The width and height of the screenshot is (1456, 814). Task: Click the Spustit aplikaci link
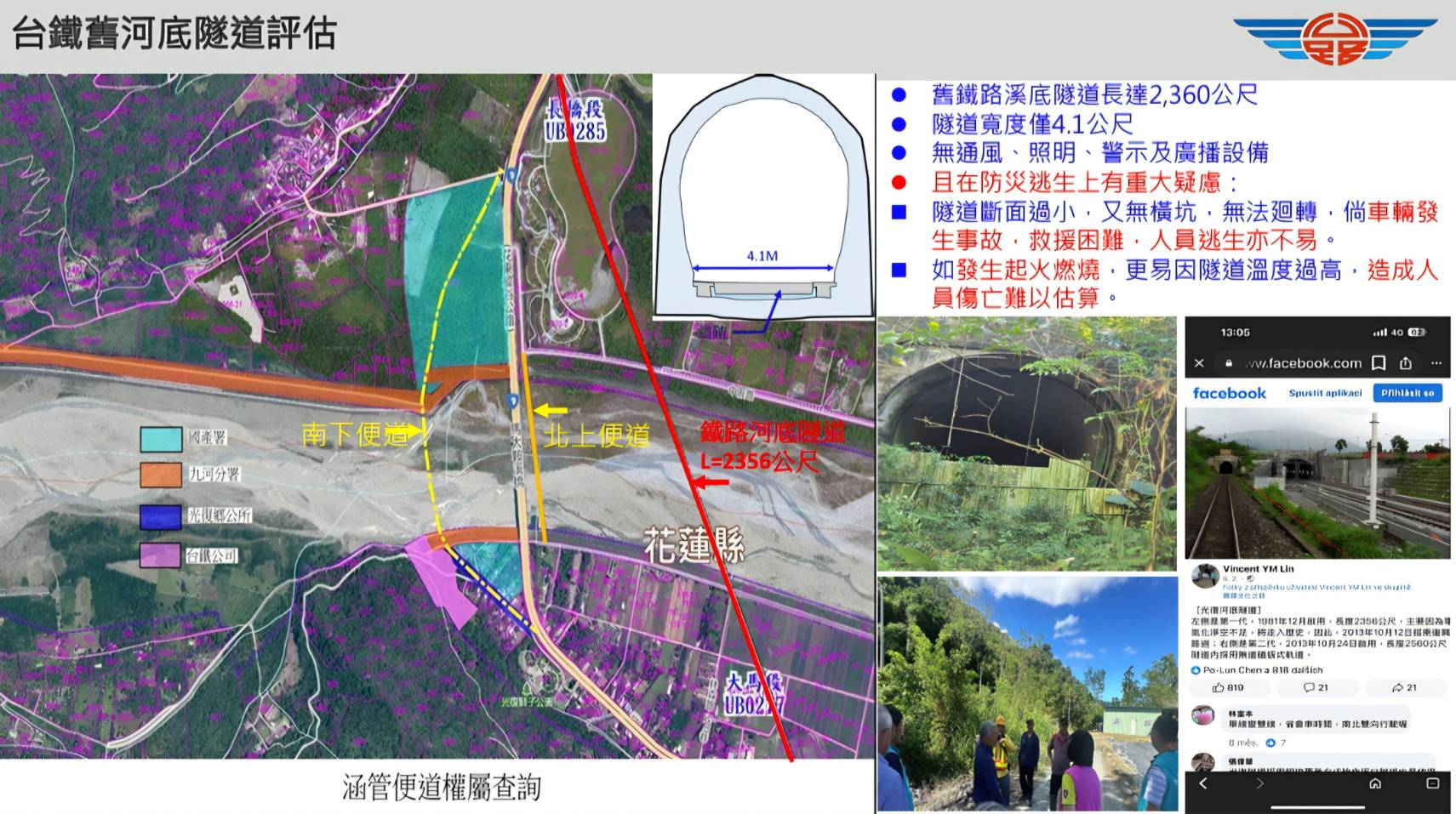(x=1325, y=393)
